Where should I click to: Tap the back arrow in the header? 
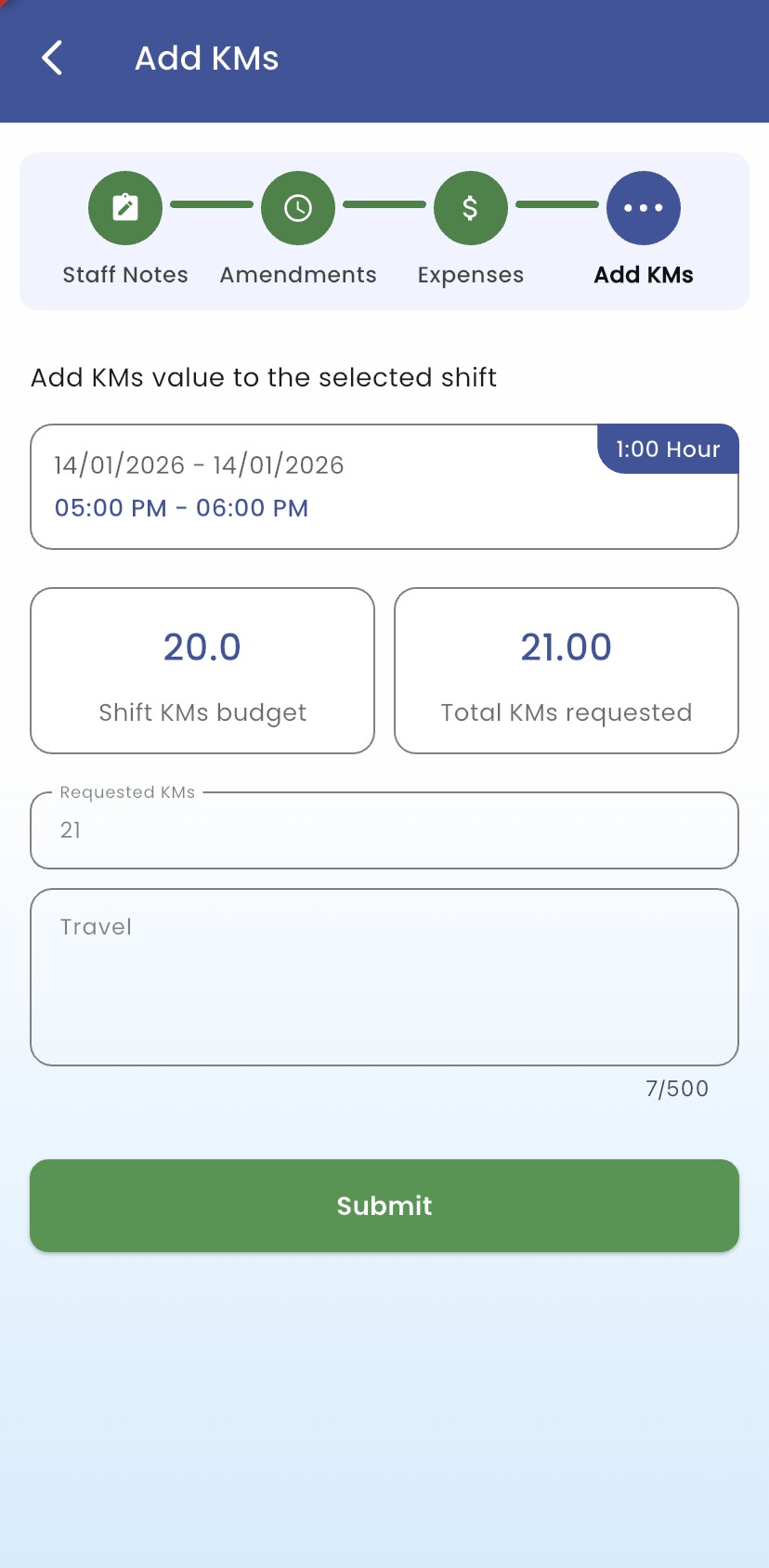[53, 58]
